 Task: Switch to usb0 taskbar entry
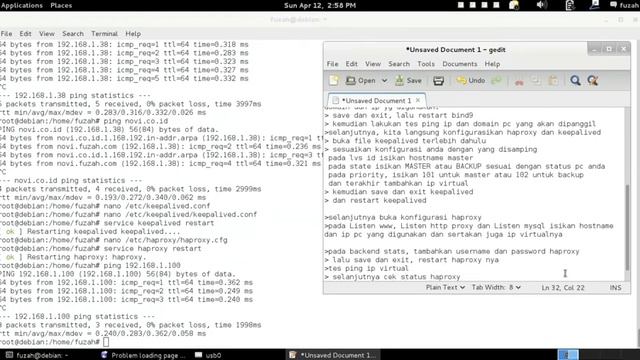(208, 355)
